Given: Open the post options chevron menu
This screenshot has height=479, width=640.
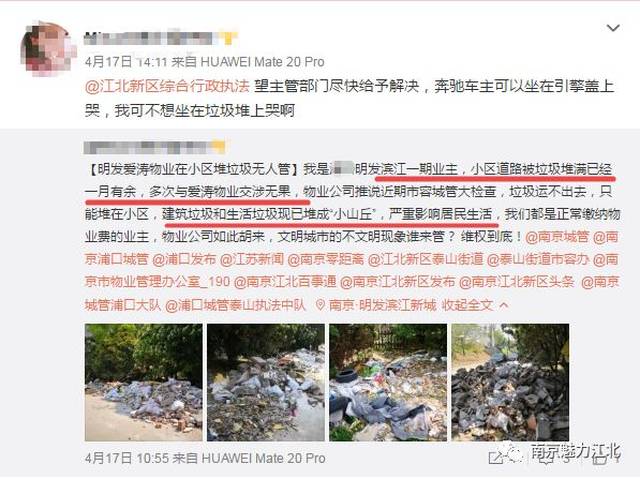Looking at the screenshot, I should [x=613, y=28].
